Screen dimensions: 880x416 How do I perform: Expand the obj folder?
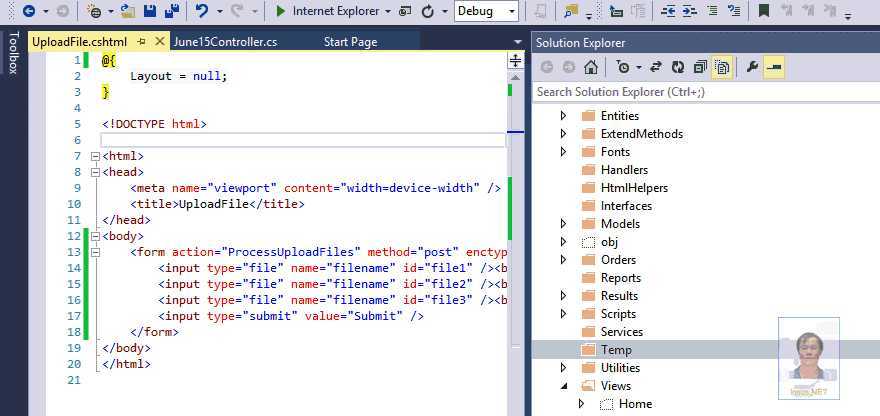563,241
